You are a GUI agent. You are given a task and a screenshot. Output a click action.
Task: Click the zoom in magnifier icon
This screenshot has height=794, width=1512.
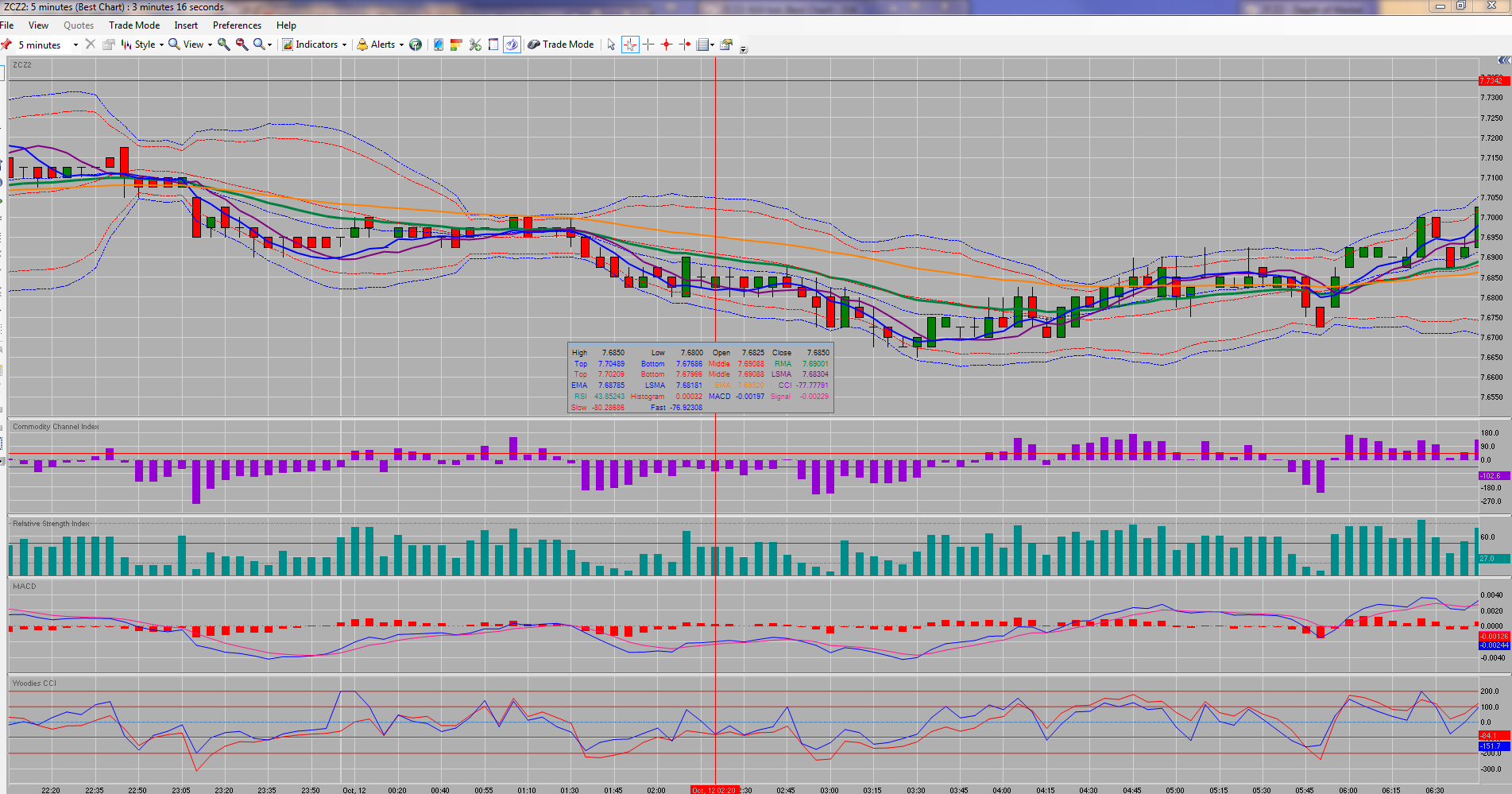coord(224,45)
